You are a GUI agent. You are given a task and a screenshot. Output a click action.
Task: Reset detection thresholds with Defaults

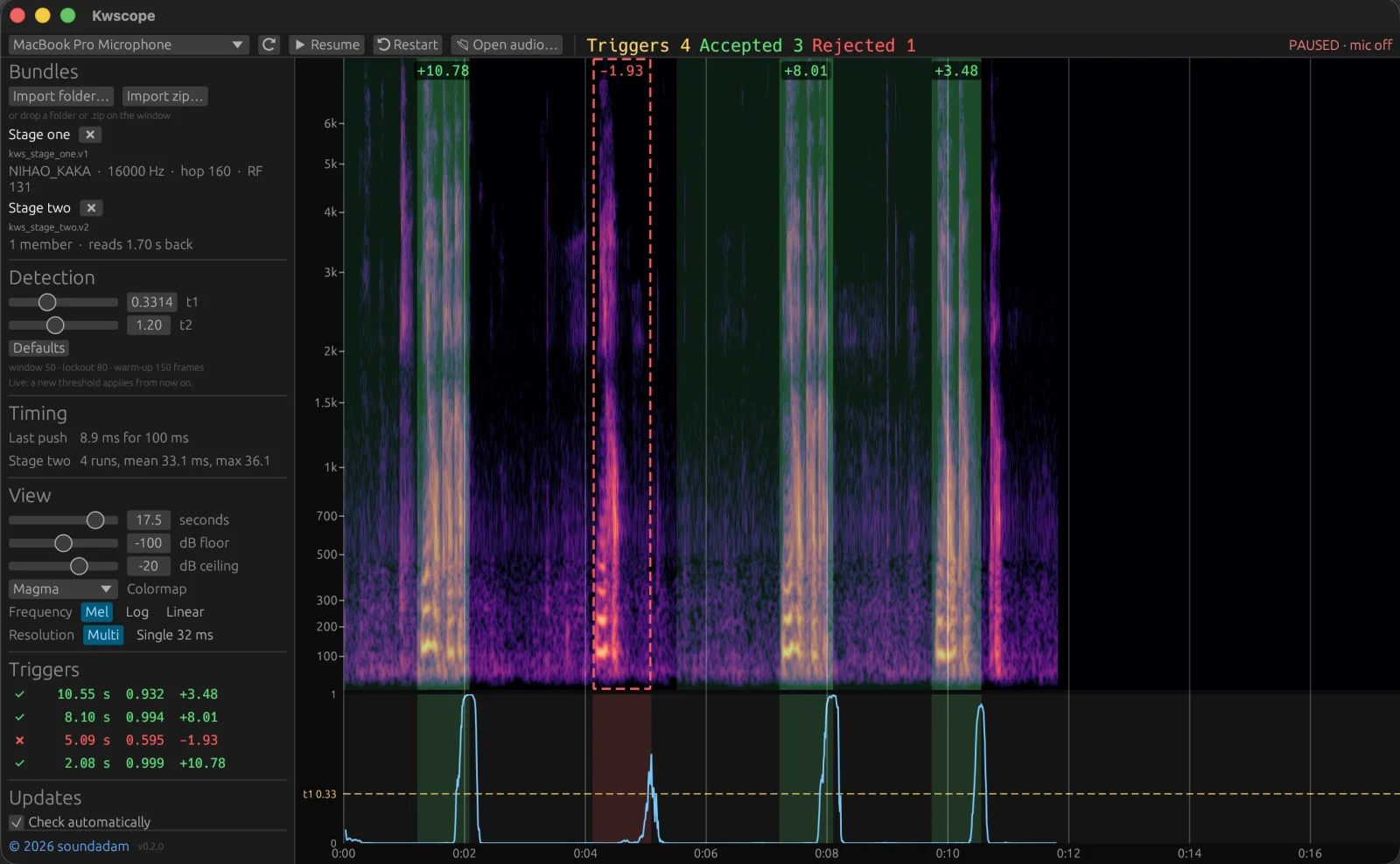(x=38, y=348)
